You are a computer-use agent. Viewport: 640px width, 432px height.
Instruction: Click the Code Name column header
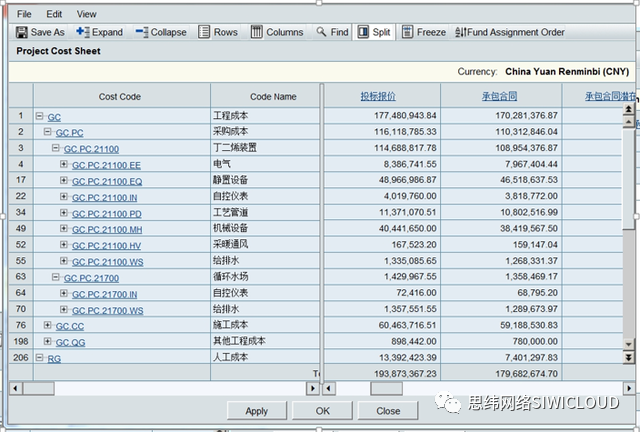coord(265,96)
